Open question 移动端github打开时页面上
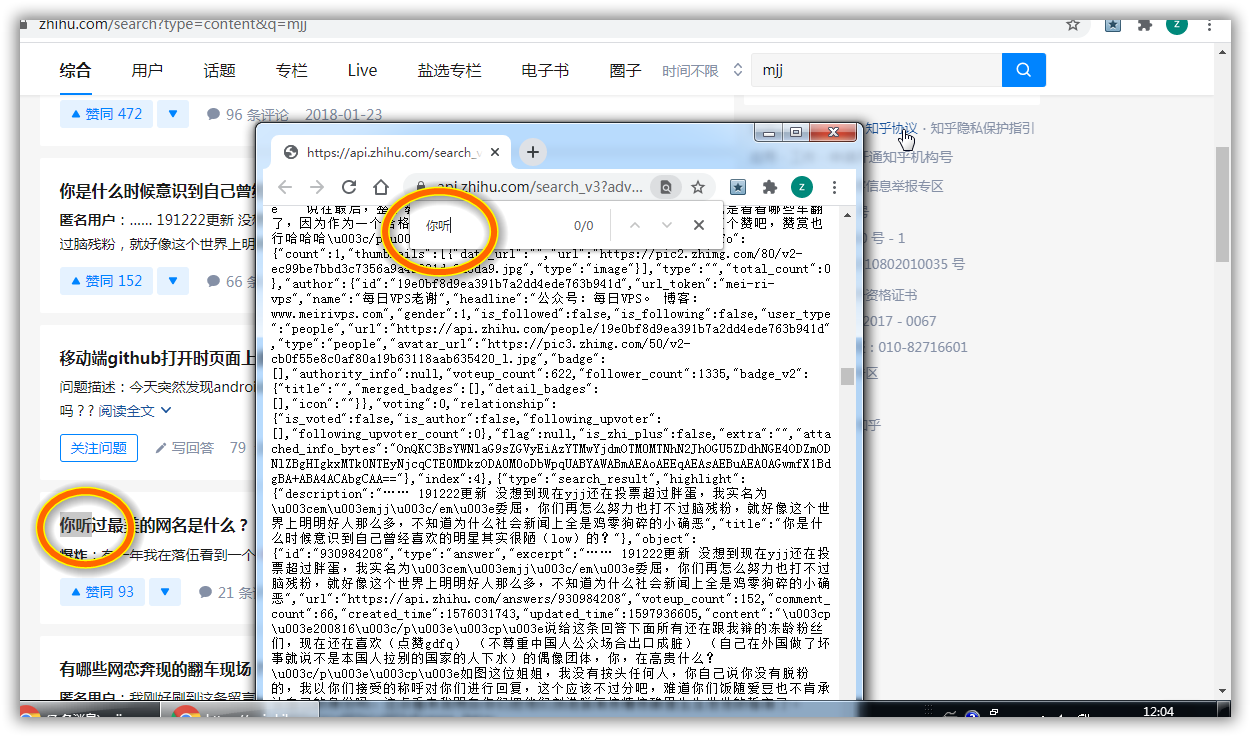The image size is (1251, 737). 156,358
